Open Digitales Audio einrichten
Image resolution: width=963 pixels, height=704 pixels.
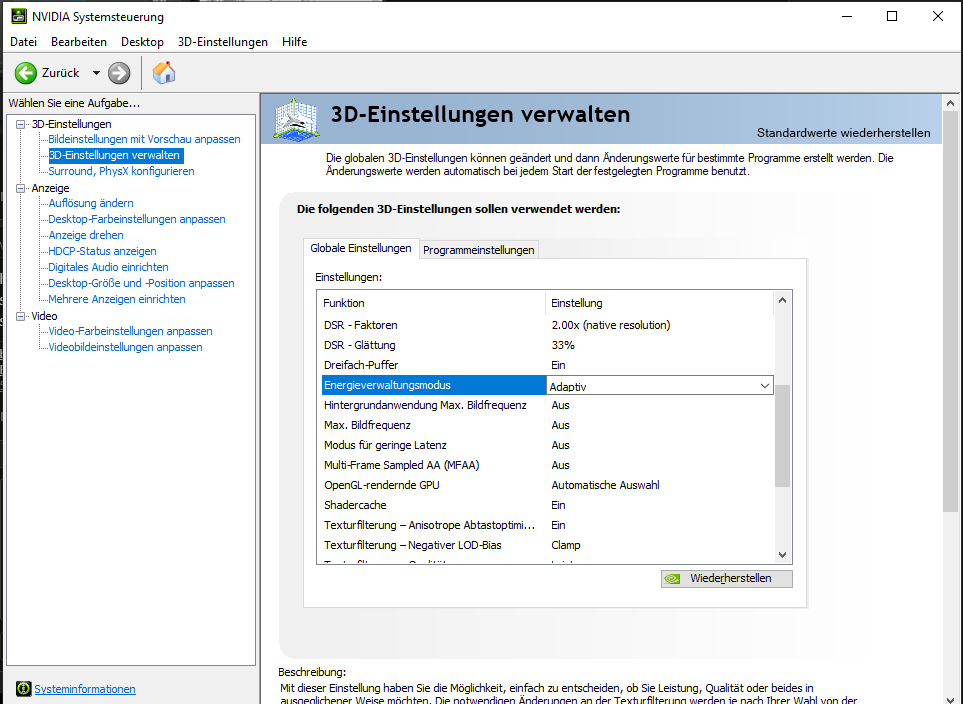tap(109, 267)
